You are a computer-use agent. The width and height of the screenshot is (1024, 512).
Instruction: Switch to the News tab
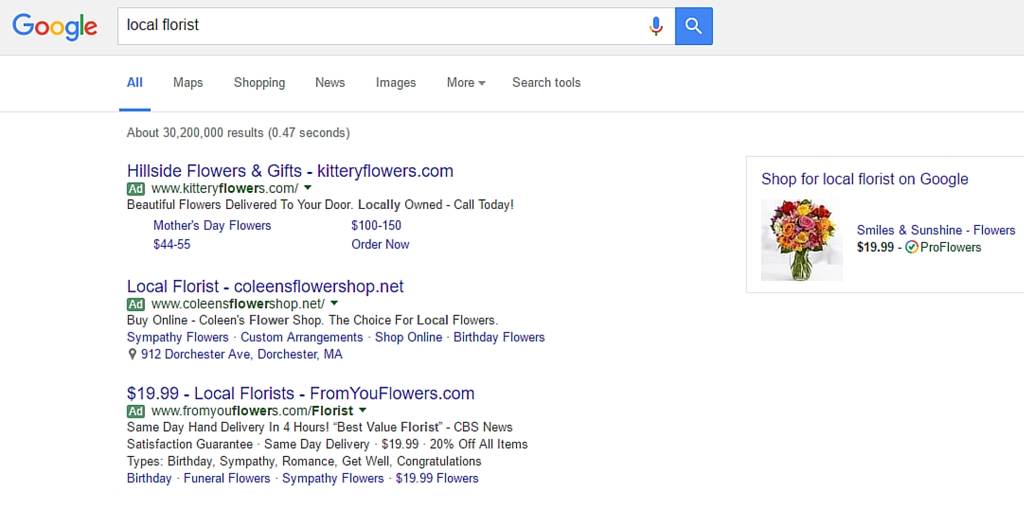(330, 83)
